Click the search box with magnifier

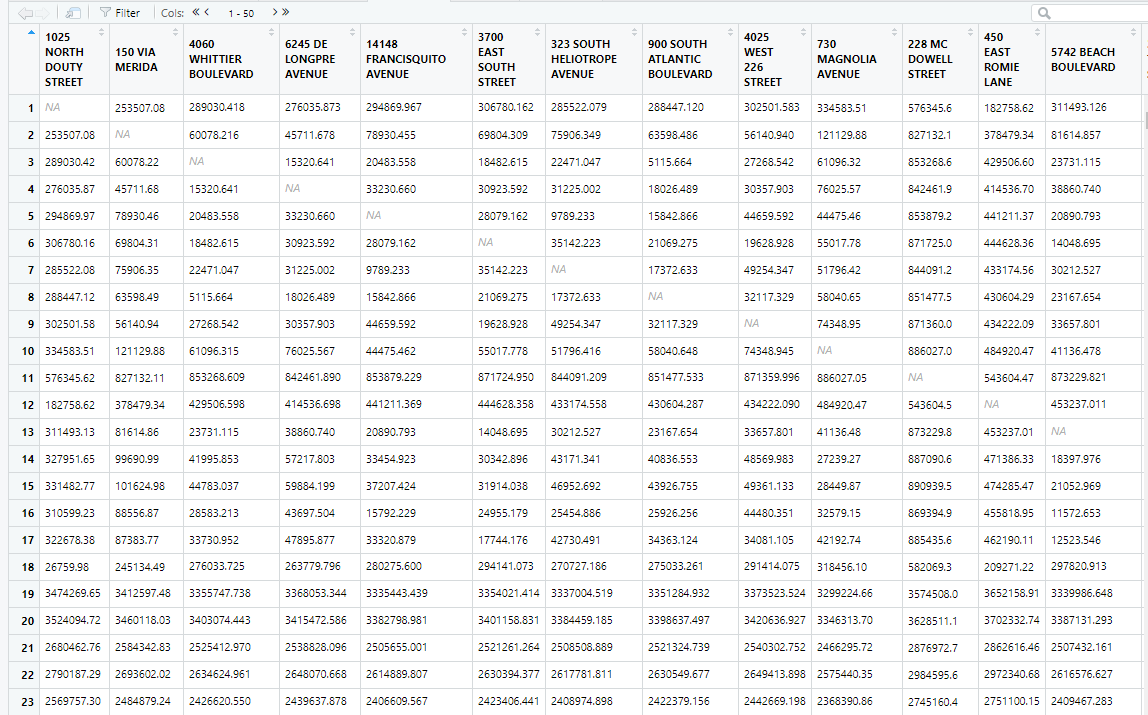pyautogui.click(x=1089, y=13)
